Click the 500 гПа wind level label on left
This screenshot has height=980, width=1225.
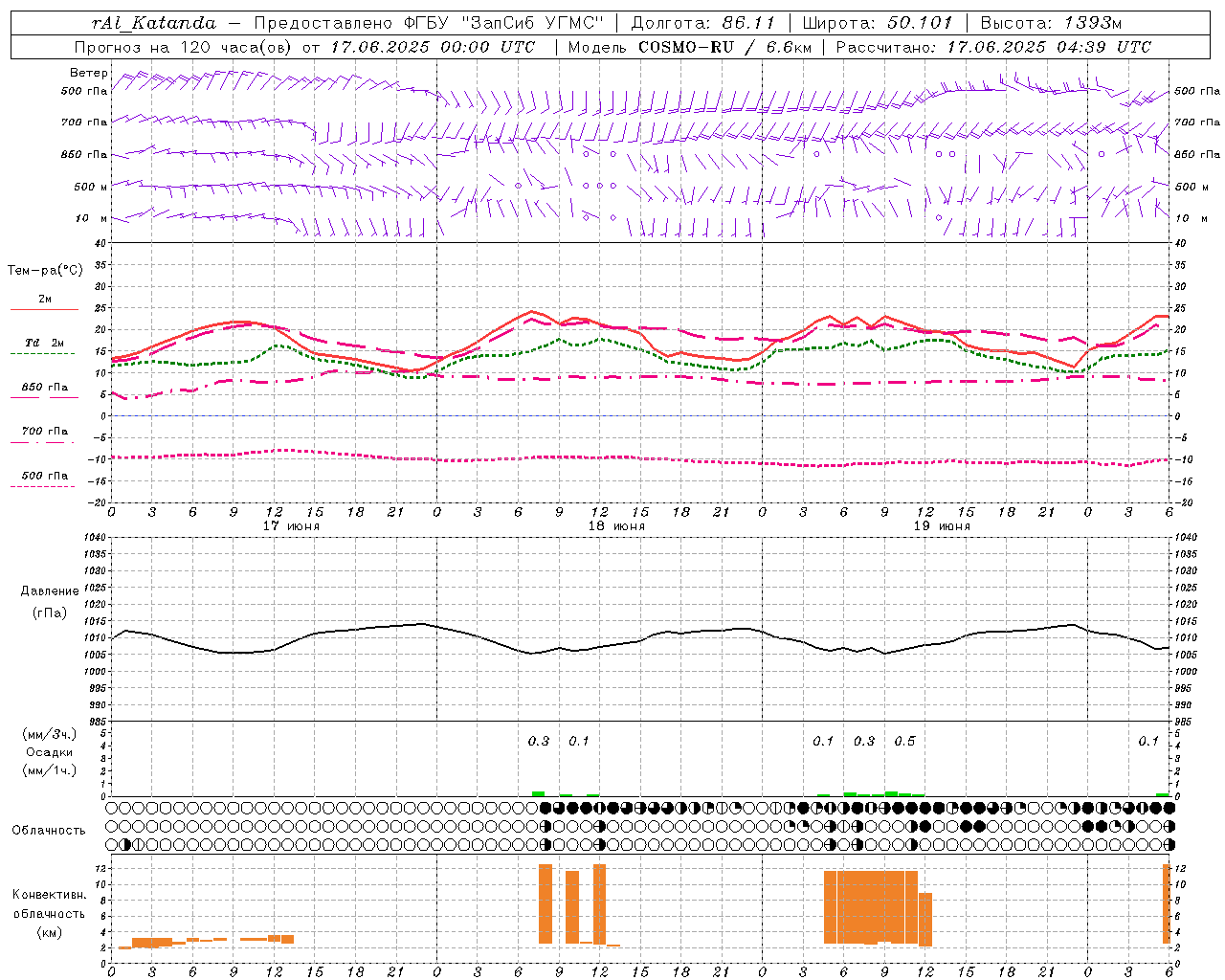pos(84,91)
